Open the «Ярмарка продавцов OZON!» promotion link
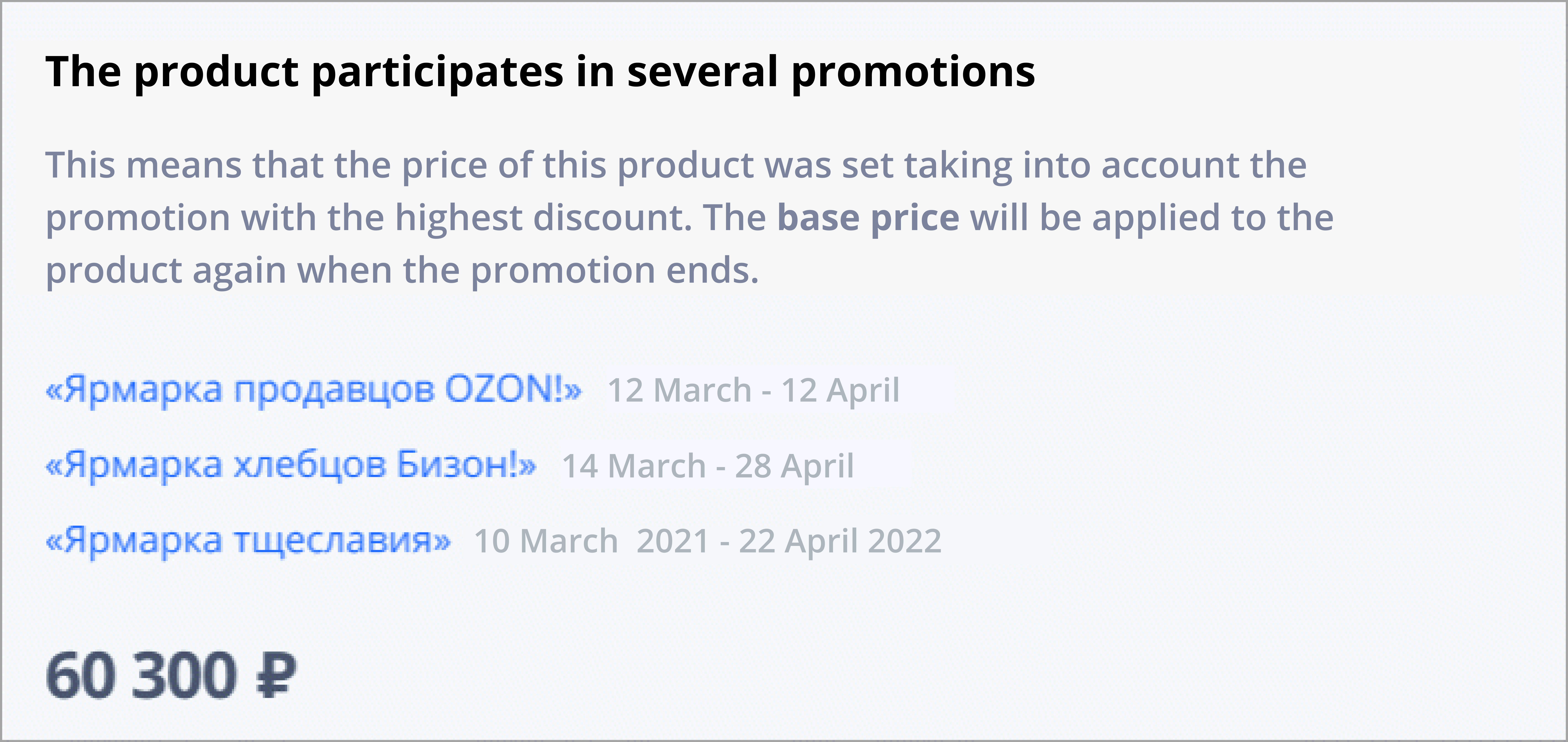Image resolution: width=1568 pixels, height=742 pixels. click(313, 390)
